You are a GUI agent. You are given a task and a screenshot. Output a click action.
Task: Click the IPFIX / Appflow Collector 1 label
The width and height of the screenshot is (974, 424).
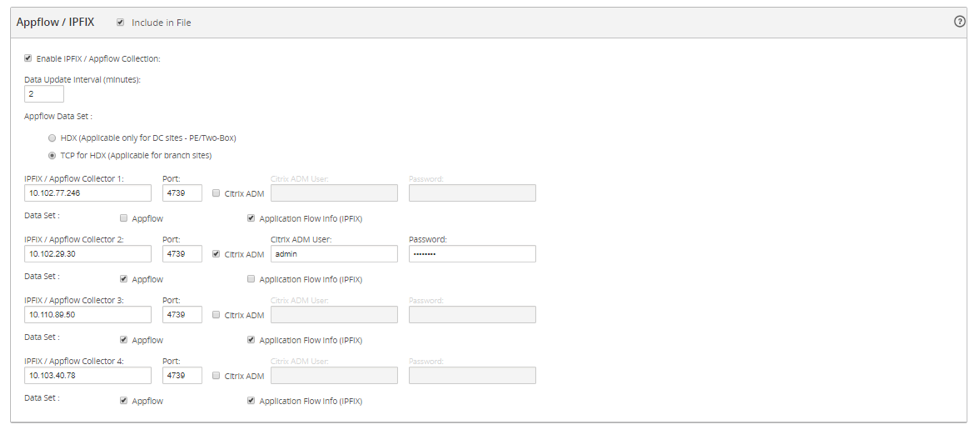pos(74,178)
